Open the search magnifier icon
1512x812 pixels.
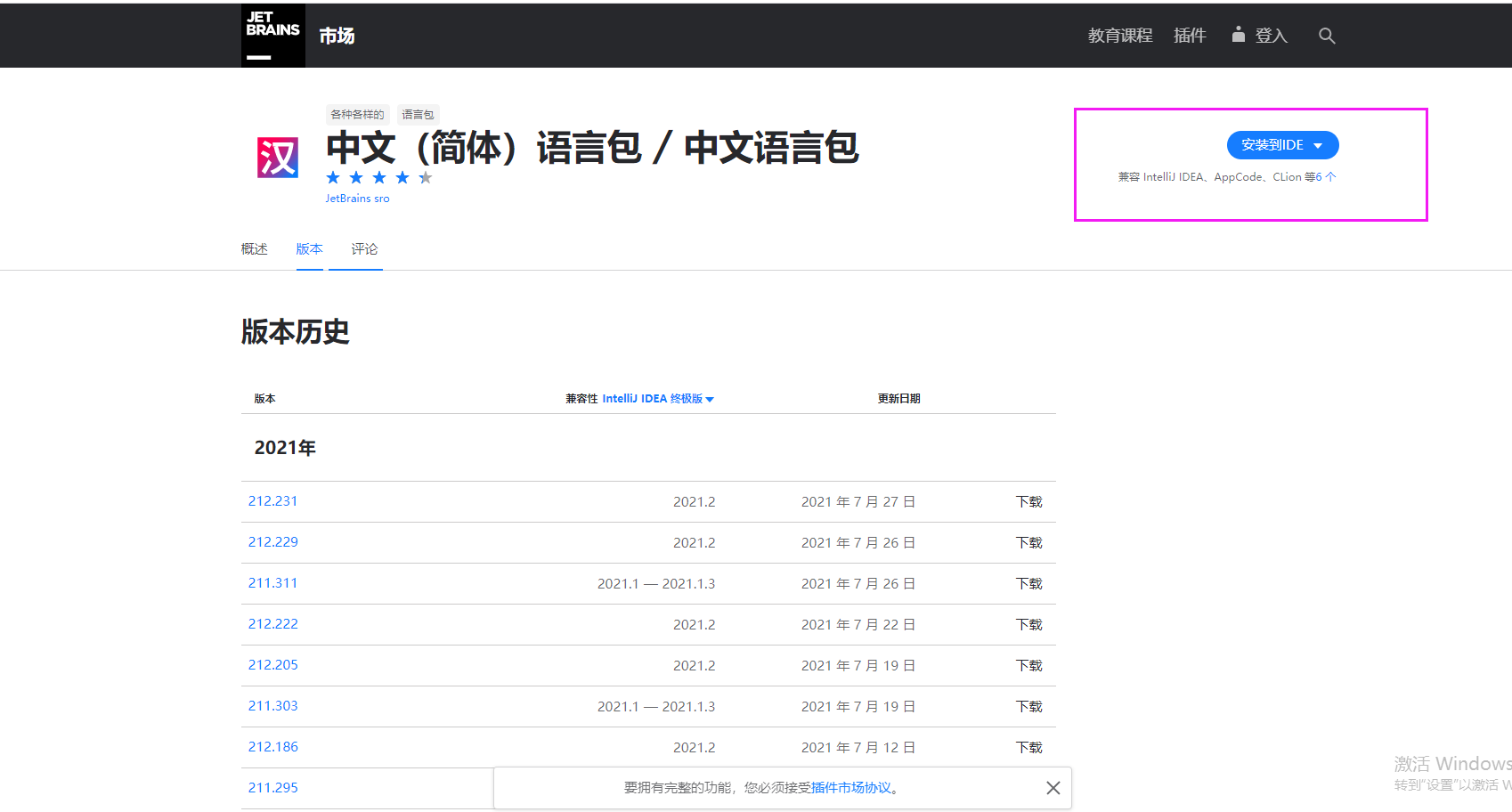coord(1327,36)
